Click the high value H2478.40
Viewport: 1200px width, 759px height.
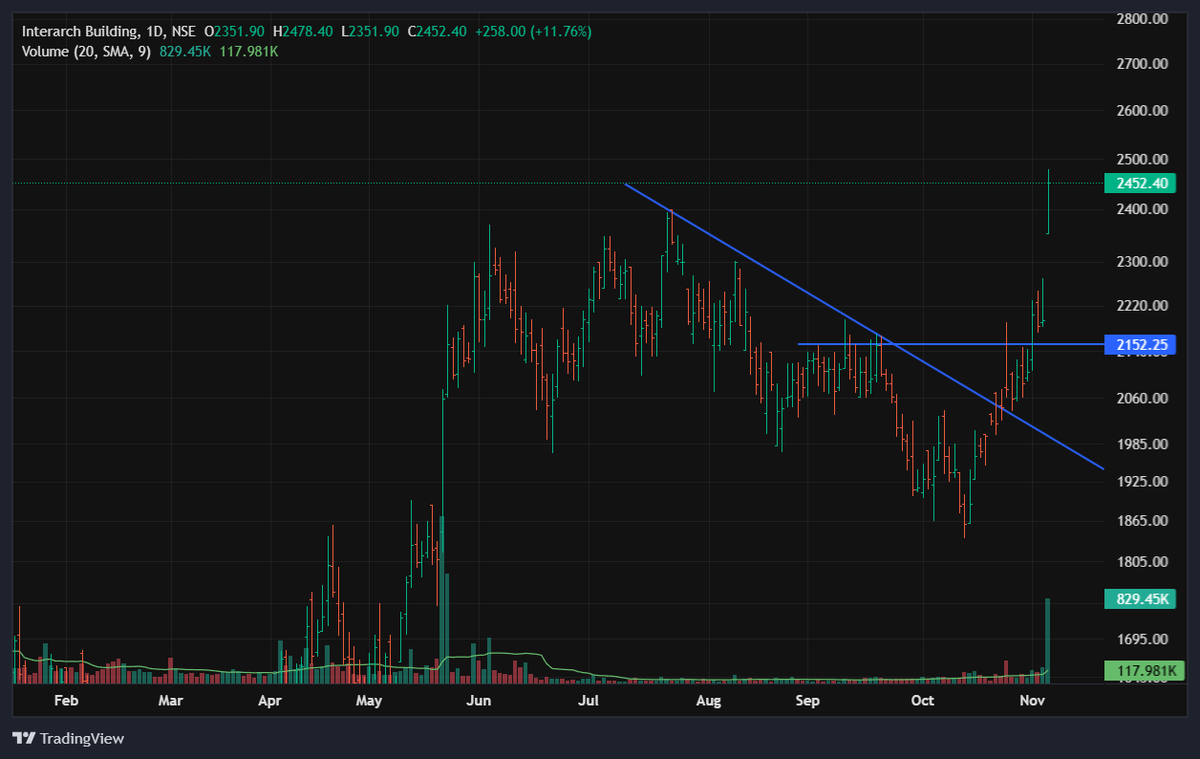(x=304, y=32)
